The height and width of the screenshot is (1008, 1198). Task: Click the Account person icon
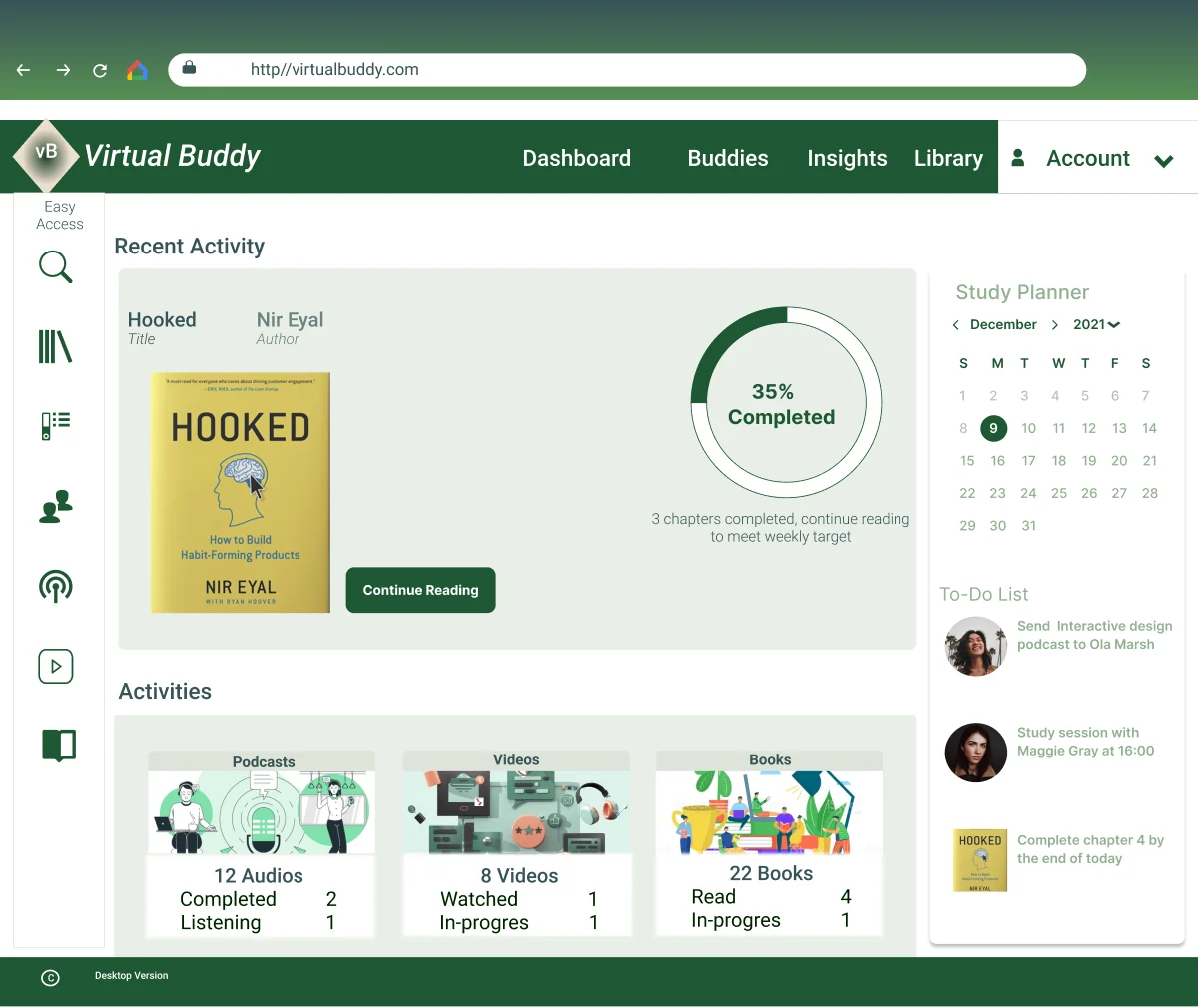1018,158
